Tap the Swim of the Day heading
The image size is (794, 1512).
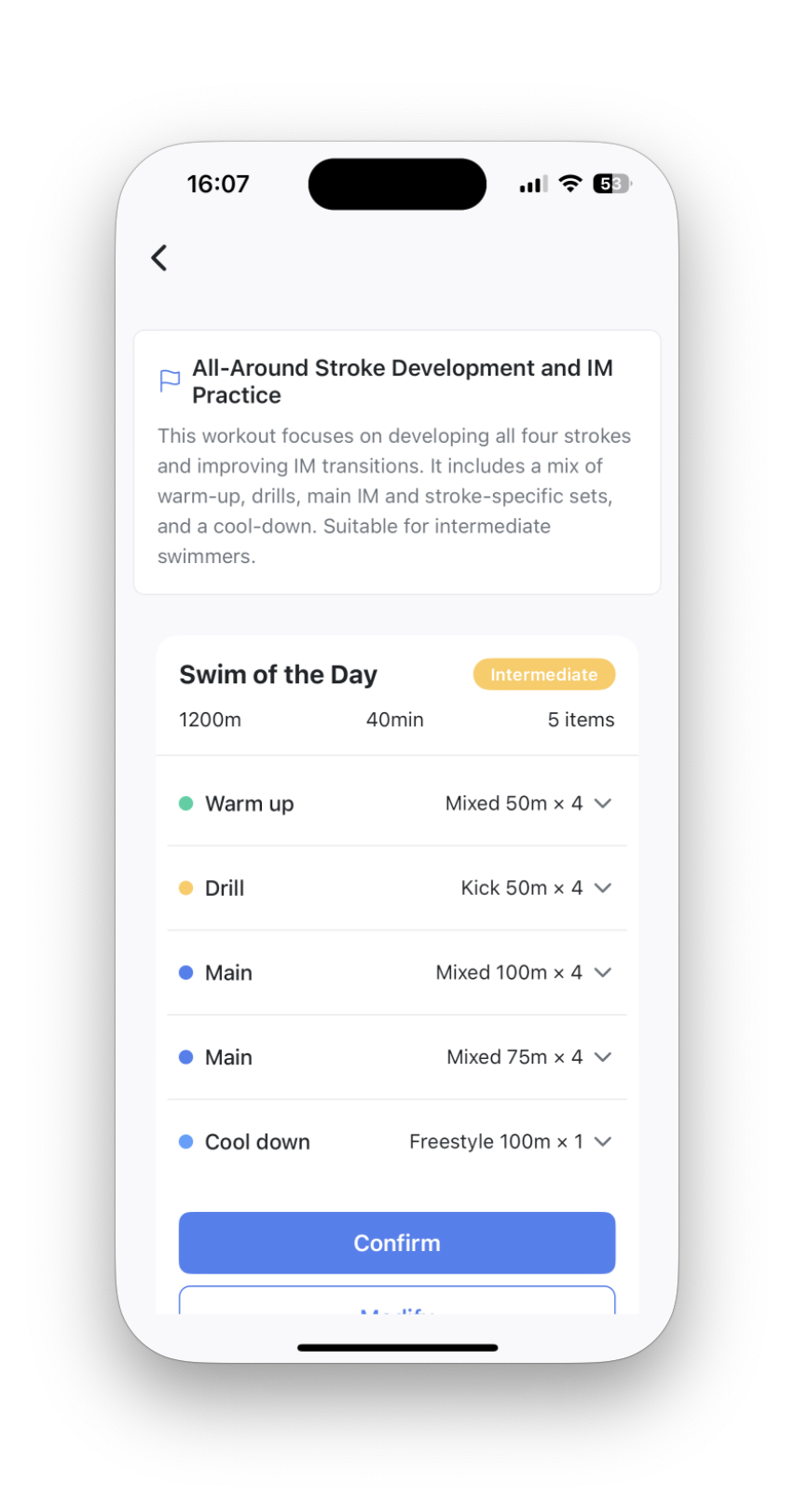(x=278, y=675)
